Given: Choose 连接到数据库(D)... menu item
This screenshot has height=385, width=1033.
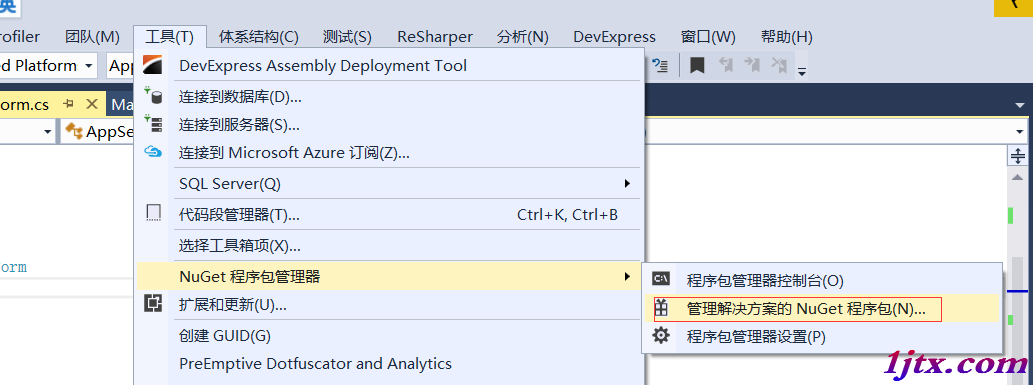Looking at the screenshot, I should click(389, 98).
